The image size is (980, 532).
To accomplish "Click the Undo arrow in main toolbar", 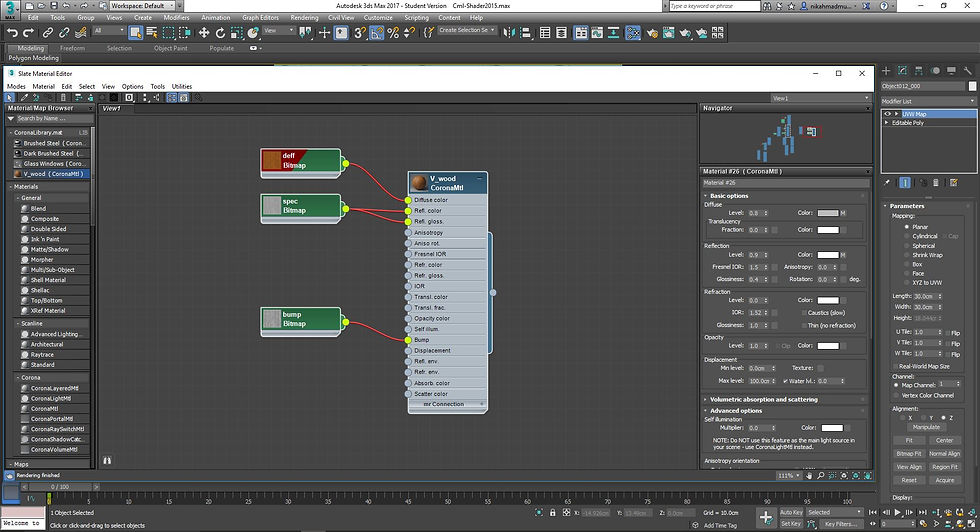I will coord(12,33).
